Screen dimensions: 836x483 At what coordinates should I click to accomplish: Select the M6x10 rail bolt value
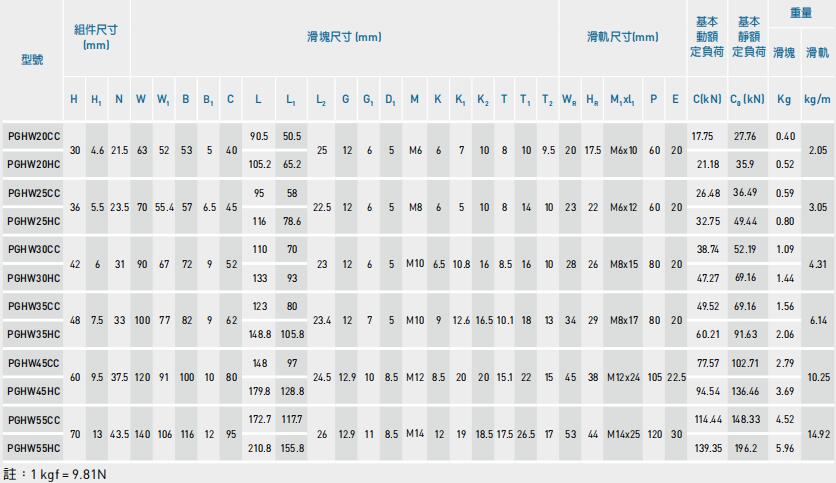[x=621, y=149]
